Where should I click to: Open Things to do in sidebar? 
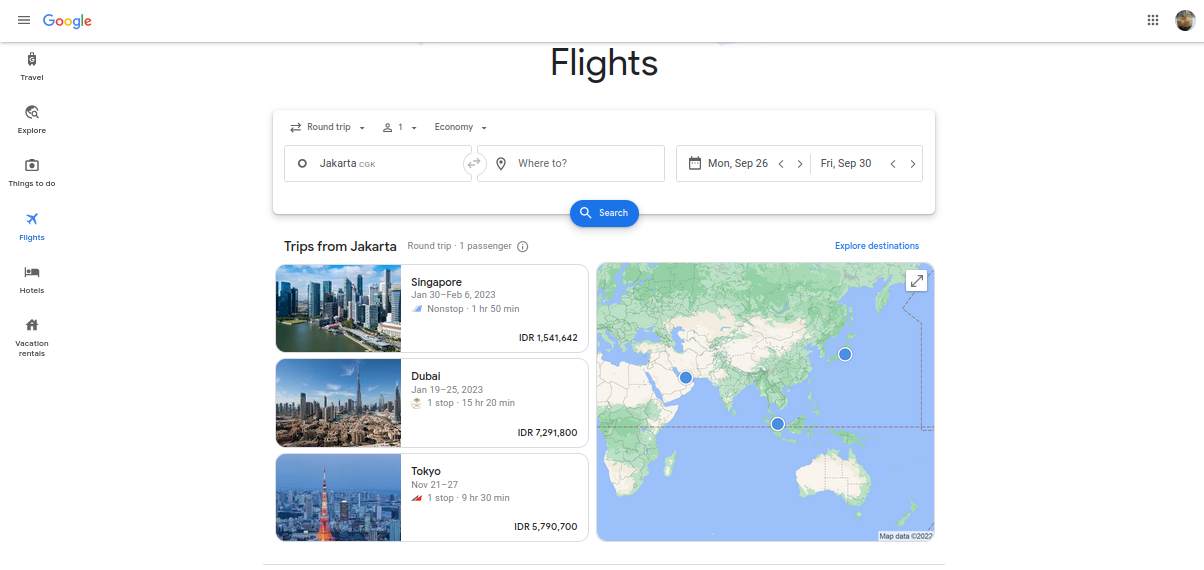click(x=32, y=172)
